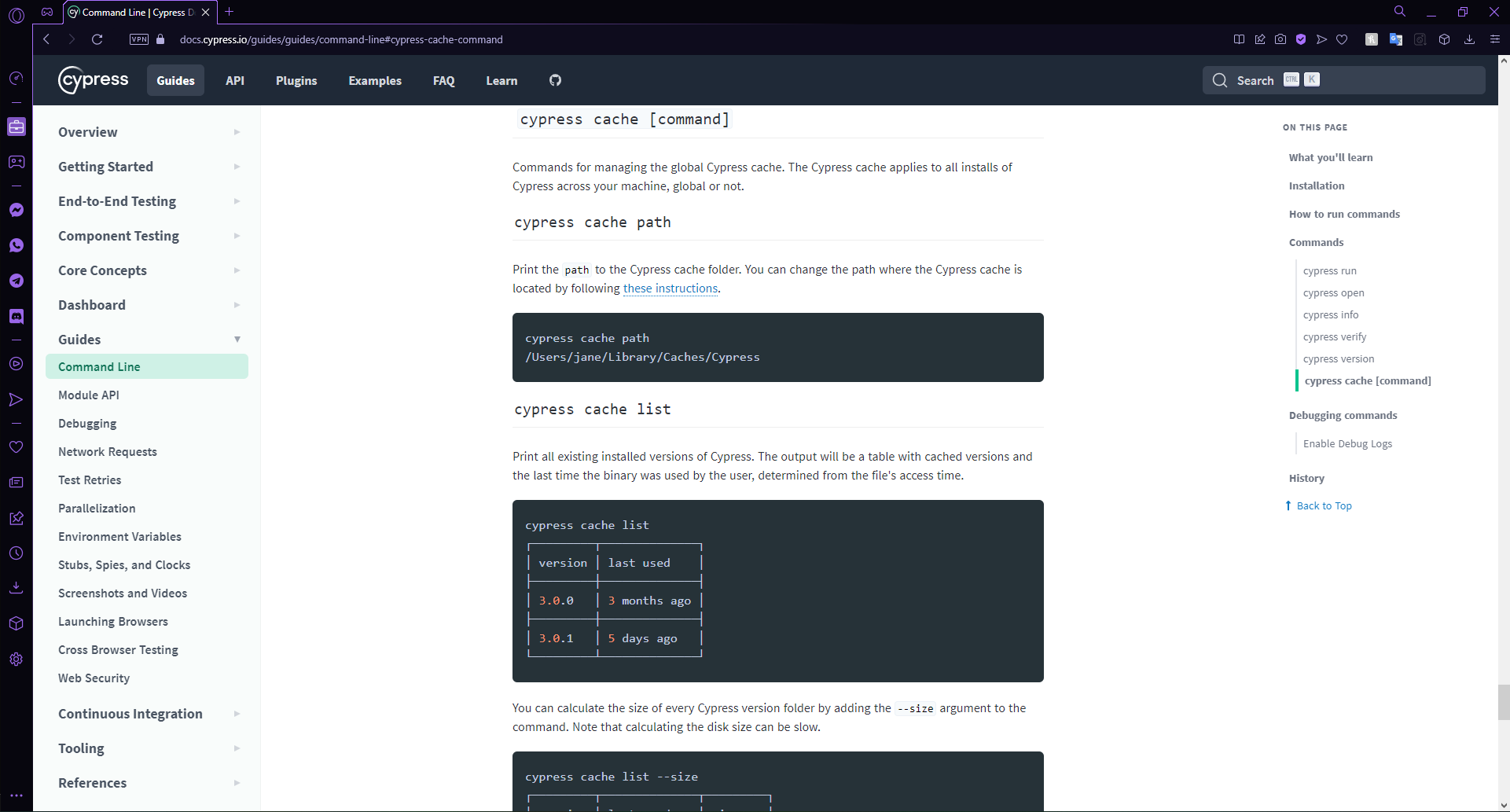1510x812 pixels.
Task: Open the Cypress GitHub icon link
Action: 555,80
